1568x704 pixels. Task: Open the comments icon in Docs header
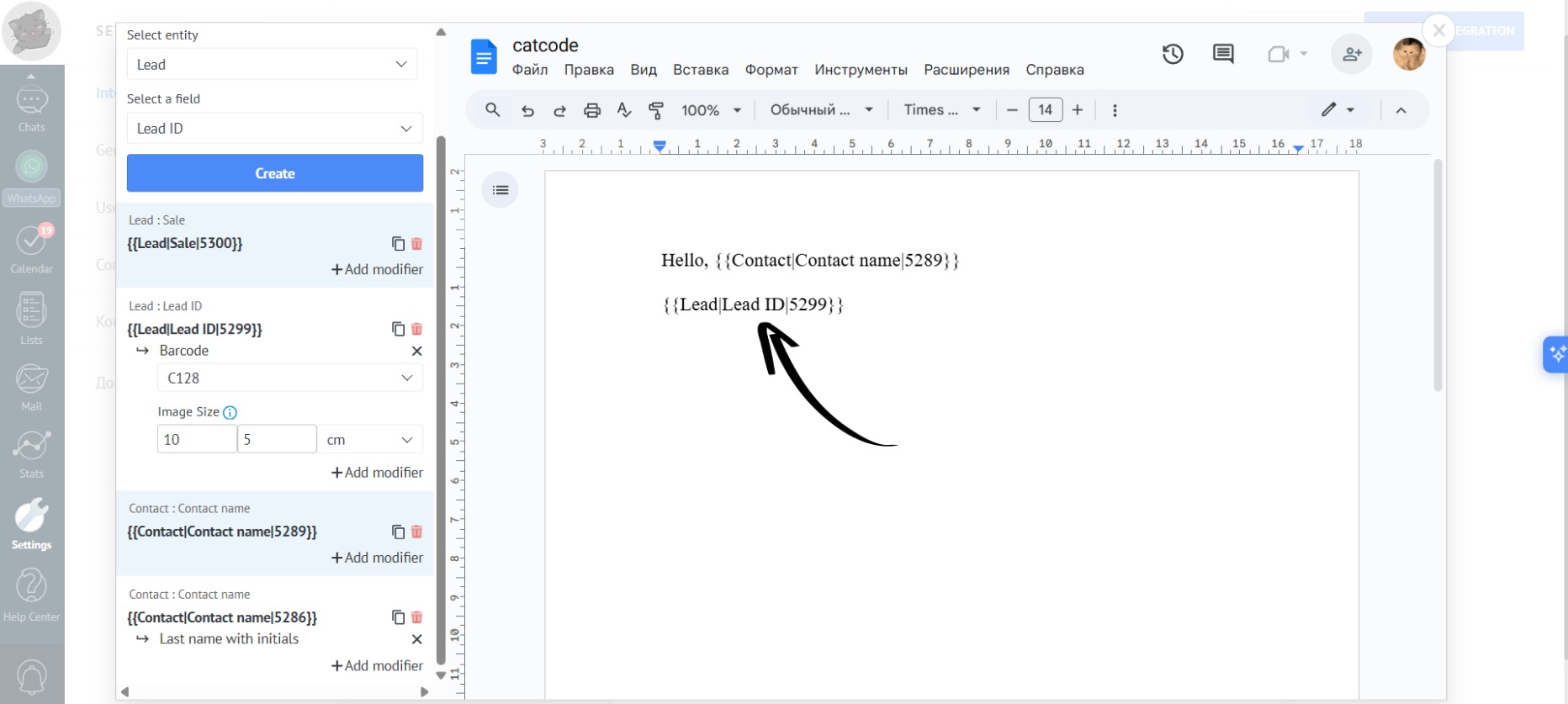[1223, 55]
